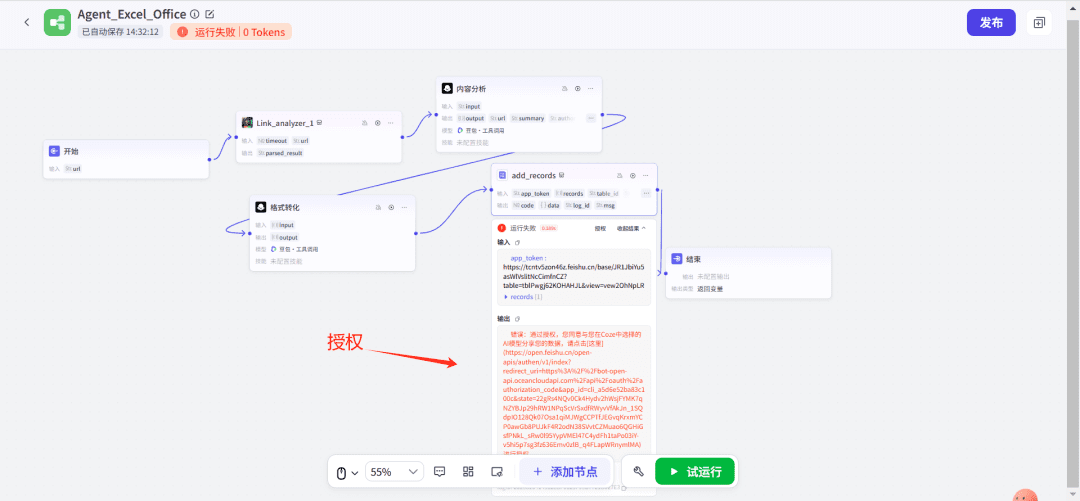Open the wrench debug tool icon

pyautogui.click(x=639, y=472)
